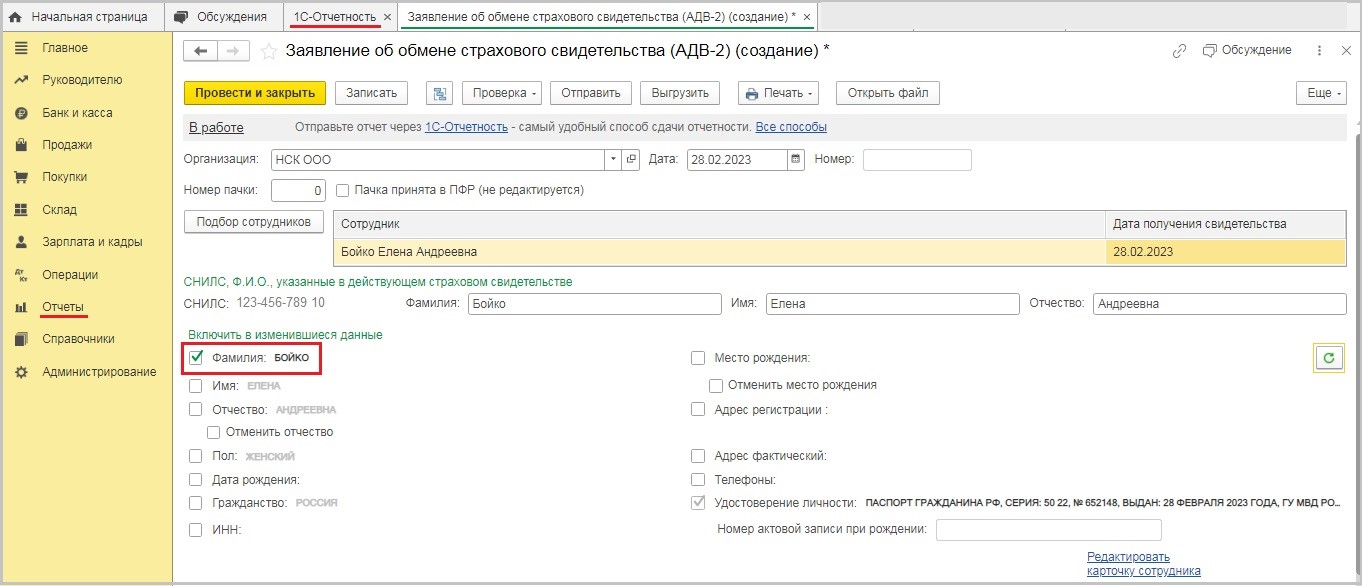Image resolution: width=1362 pixels, height=586 pixels.
Task: Add form to favorites star
Action: tap(268, 51)
